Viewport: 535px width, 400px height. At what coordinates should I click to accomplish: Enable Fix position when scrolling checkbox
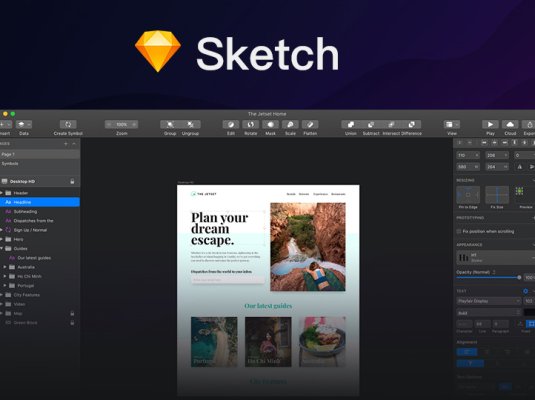(x=459, y=231)
